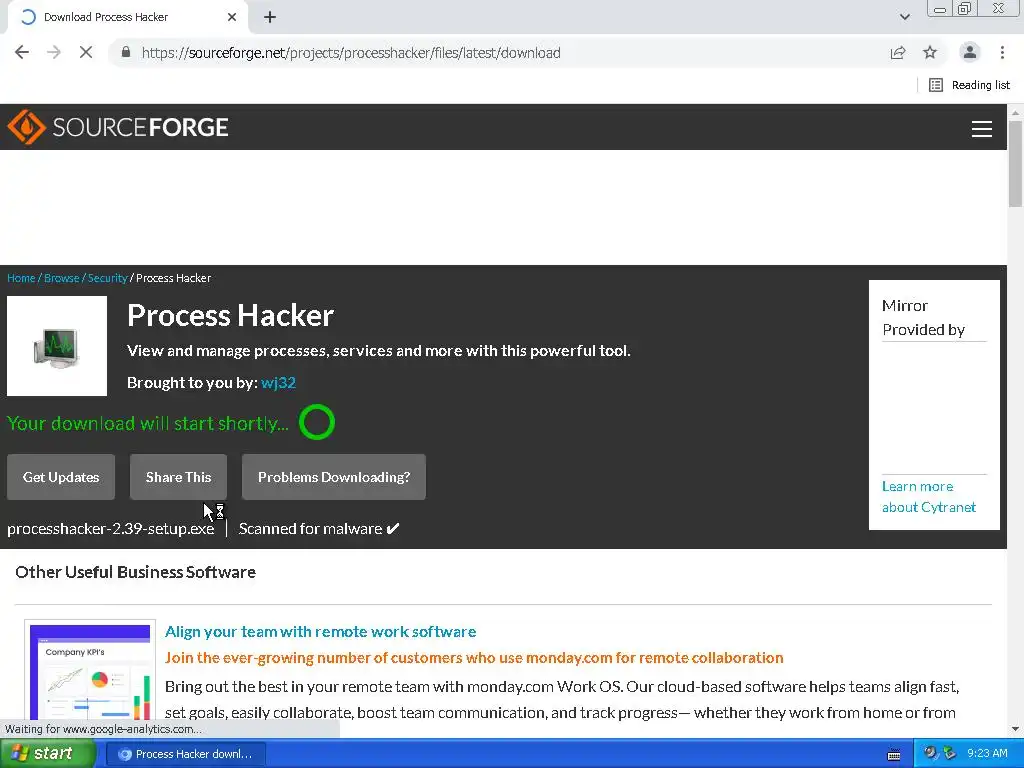Viewport: 1024px width, 768px height.
Task: Follow the Browse breadcrumb link
Action: (x=61, y=278)
